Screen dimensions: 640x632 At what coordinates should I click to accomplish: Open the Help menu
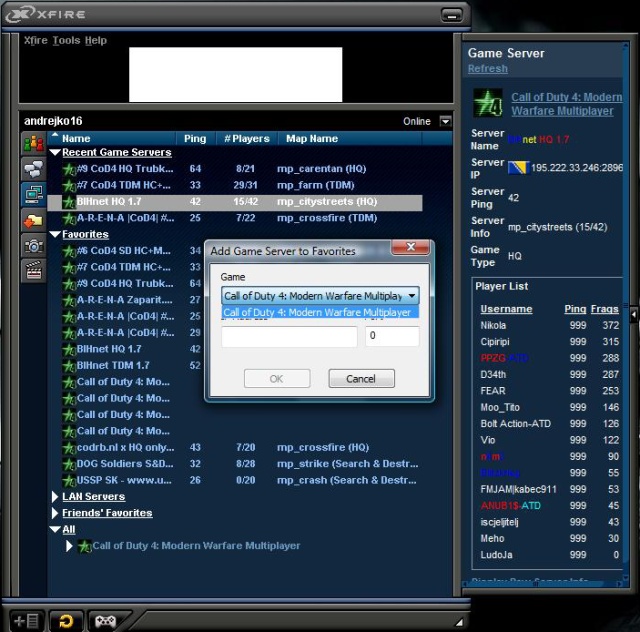click(x=96, y=40)
